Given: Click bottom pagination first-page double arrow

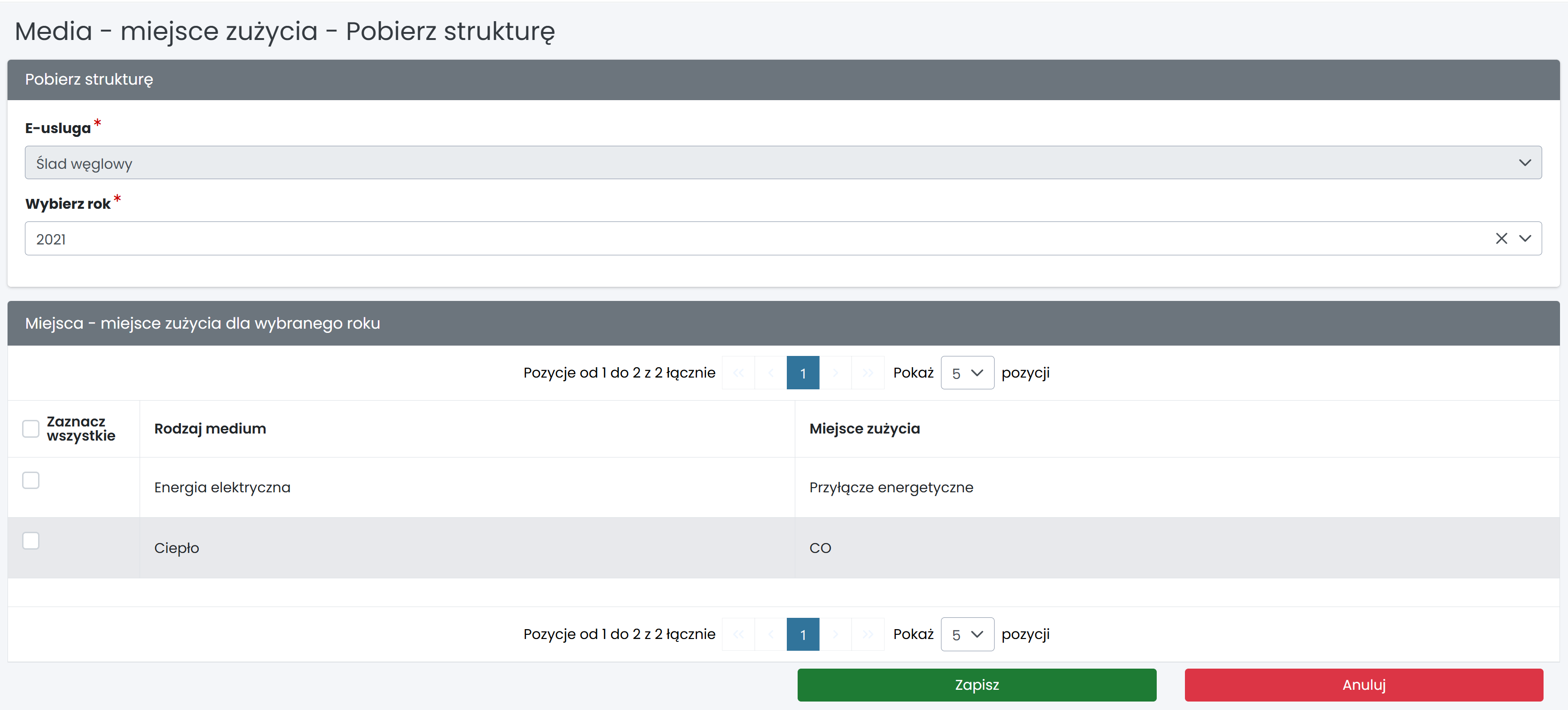Looking at the screenshot, I should [x=738, y=634].
